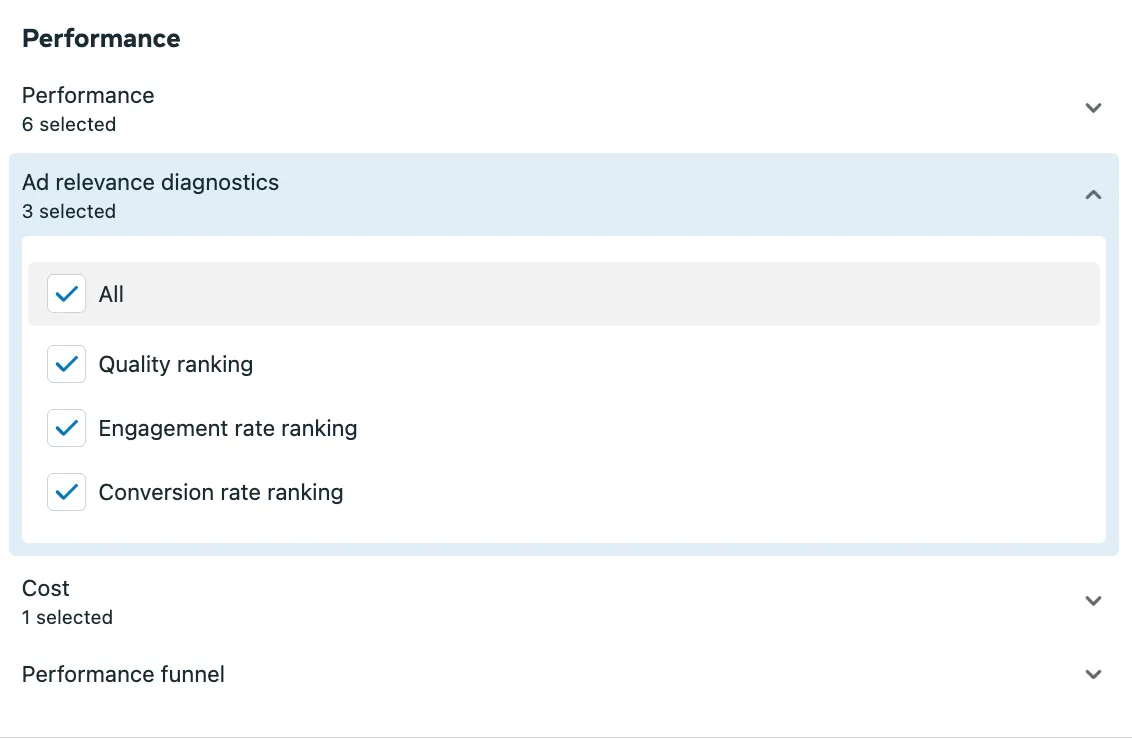Click the Quality ranking label text

175,364
